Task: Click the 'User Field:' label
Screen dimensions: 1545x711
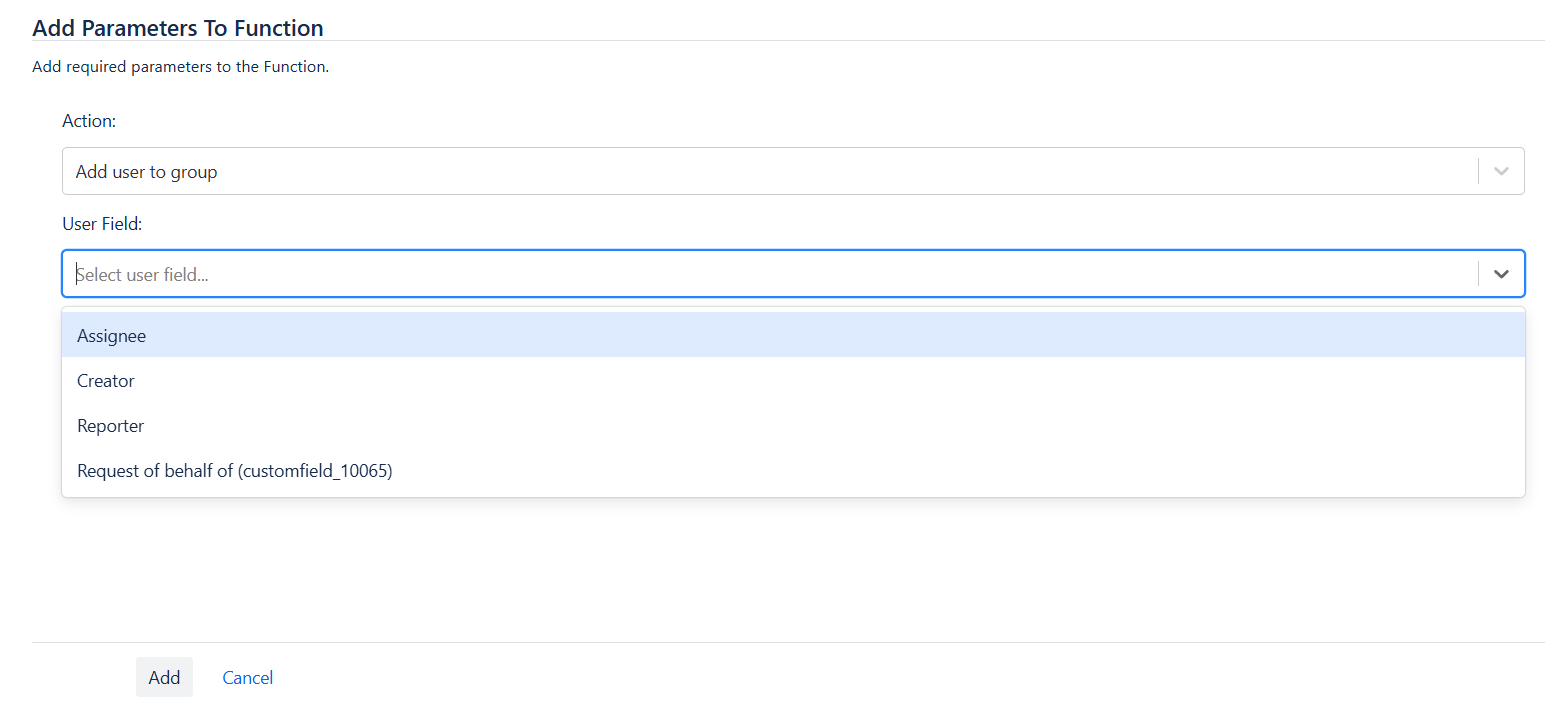Action: tap(102, 224)
